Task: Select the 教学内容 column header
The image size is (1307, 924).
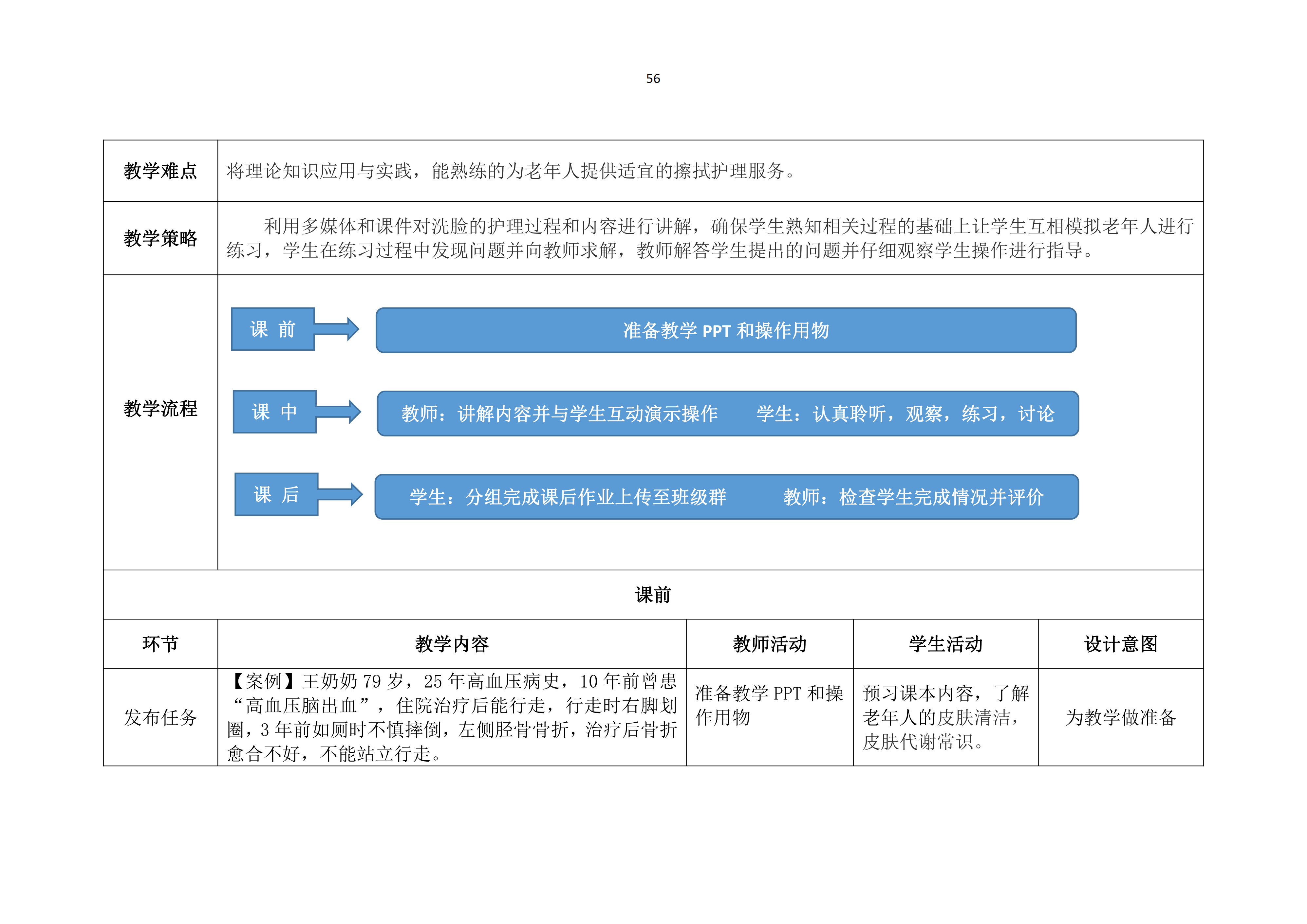Action: pyautogui.click(x=452, y=644)
